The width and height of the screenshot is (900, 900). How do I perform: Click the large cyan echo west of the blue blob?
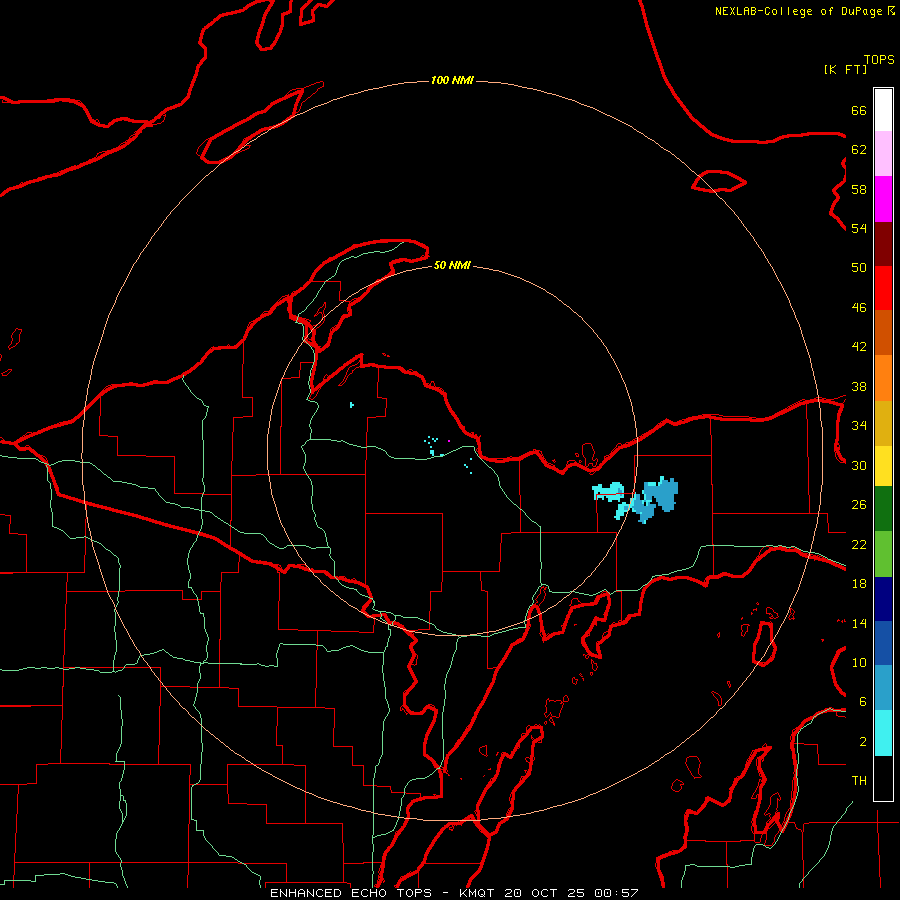(608, 491)
